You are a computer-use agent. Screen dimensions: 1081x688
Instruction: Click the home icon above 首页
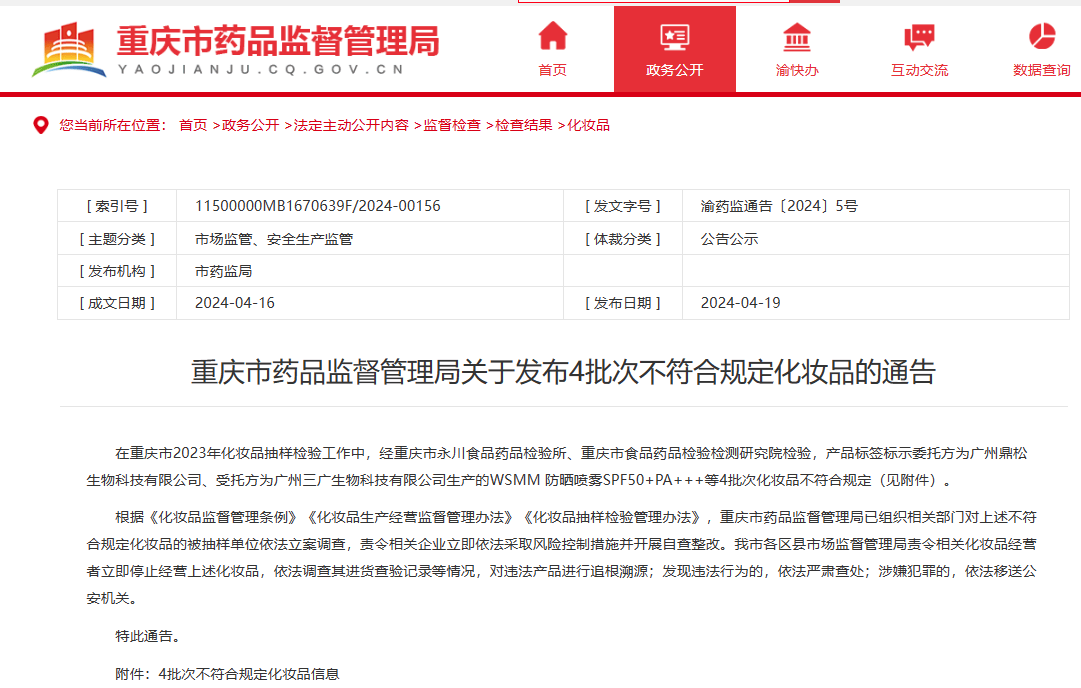(552, 36)
